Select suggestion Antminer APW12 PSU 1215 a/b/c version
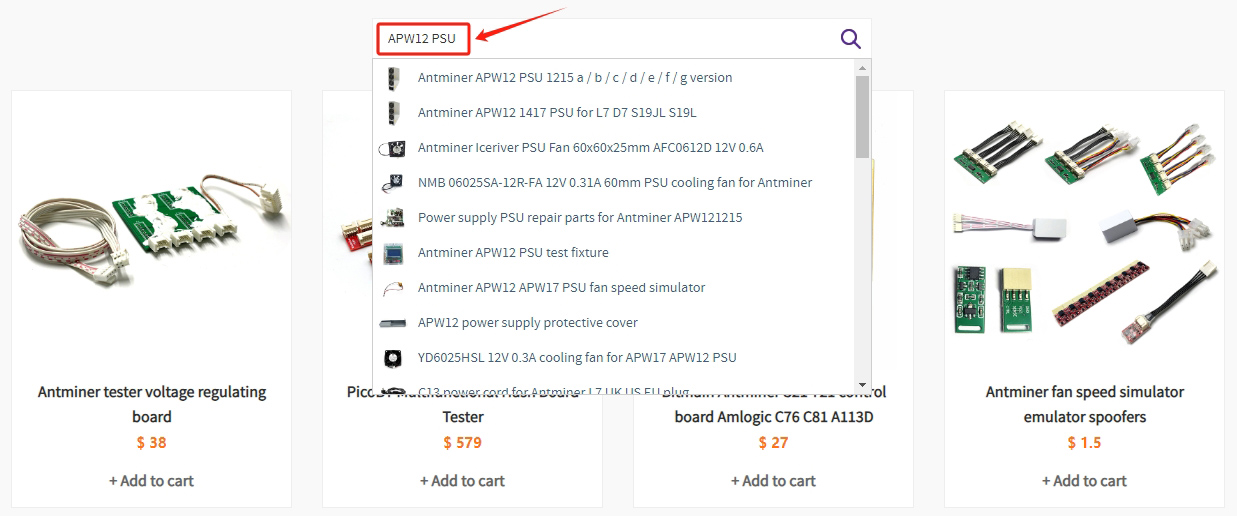Image resolution: width=1237 pixels, height=516 pixels. (x=575, y=78)
